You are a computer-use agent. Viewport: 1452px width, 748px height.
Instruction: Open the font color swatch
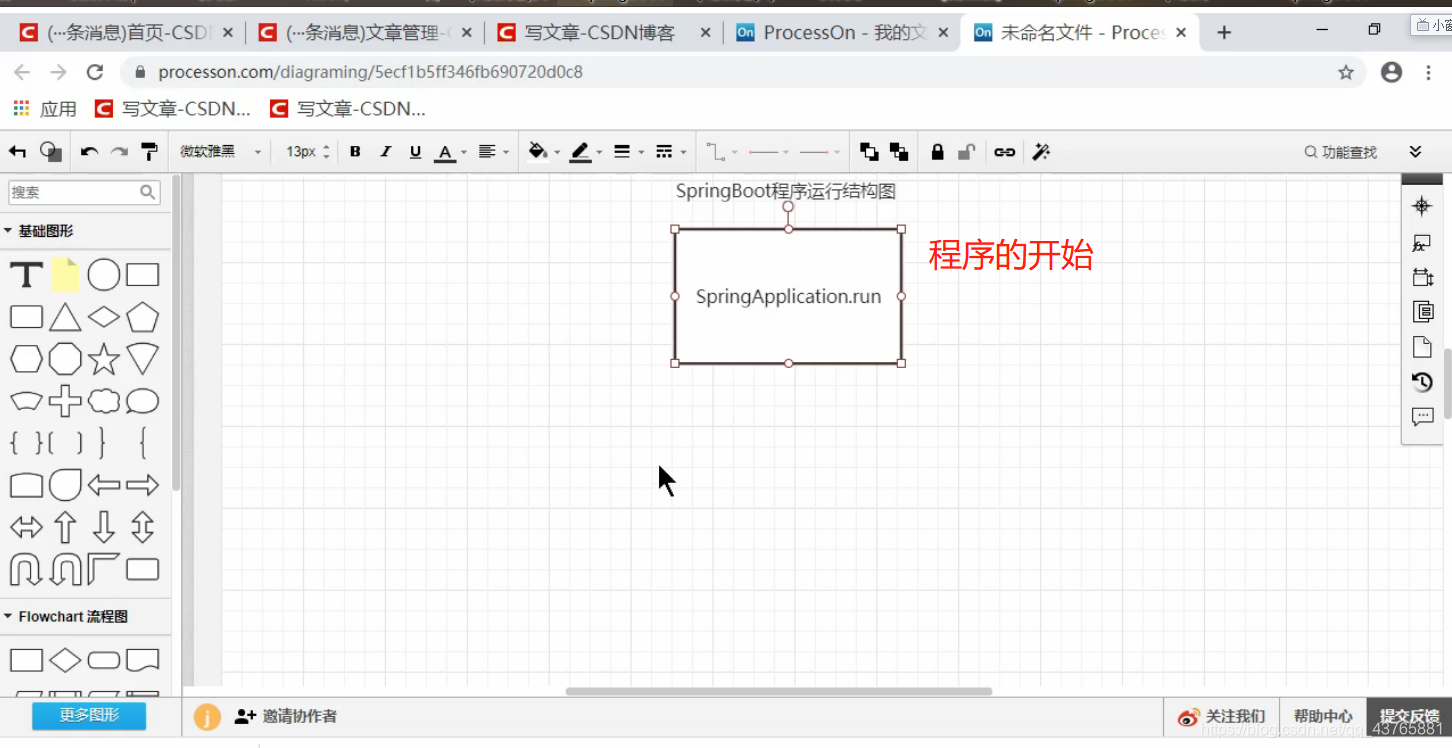(446, 151)
